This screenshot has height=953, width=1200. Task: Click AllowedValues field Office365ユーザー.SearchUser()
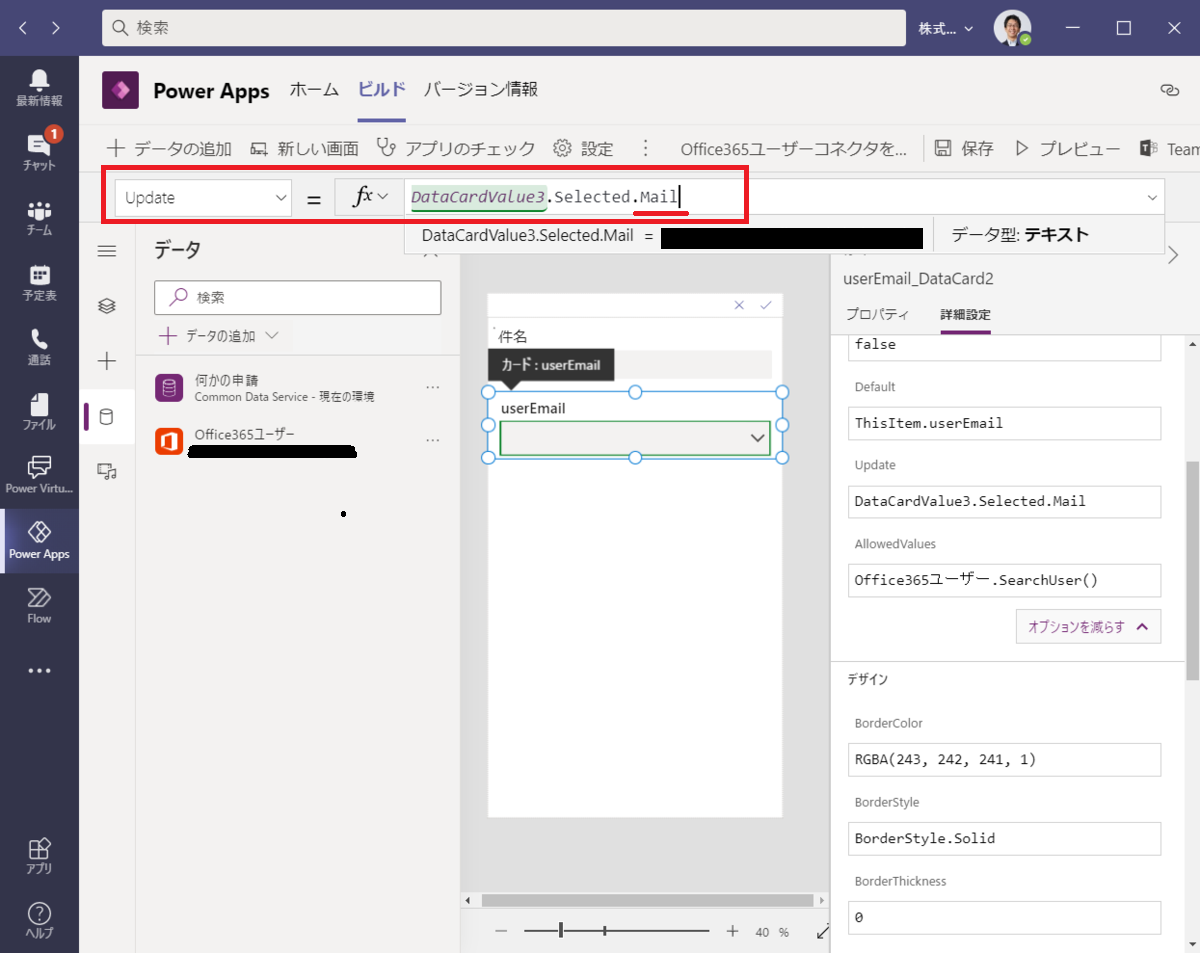(1004, 580)
